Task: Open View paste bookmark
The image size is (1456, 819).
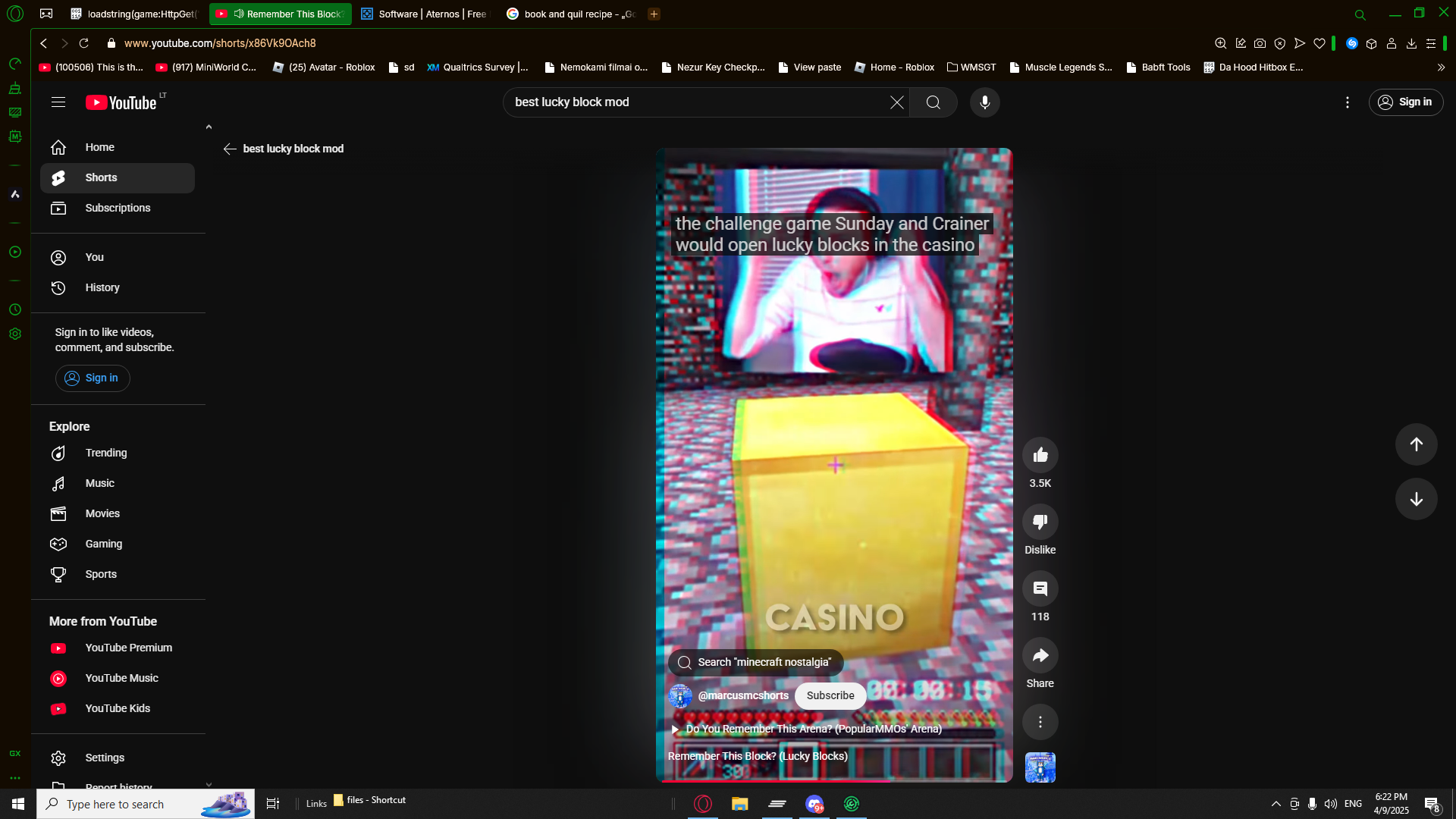Action: coord(809,67)
